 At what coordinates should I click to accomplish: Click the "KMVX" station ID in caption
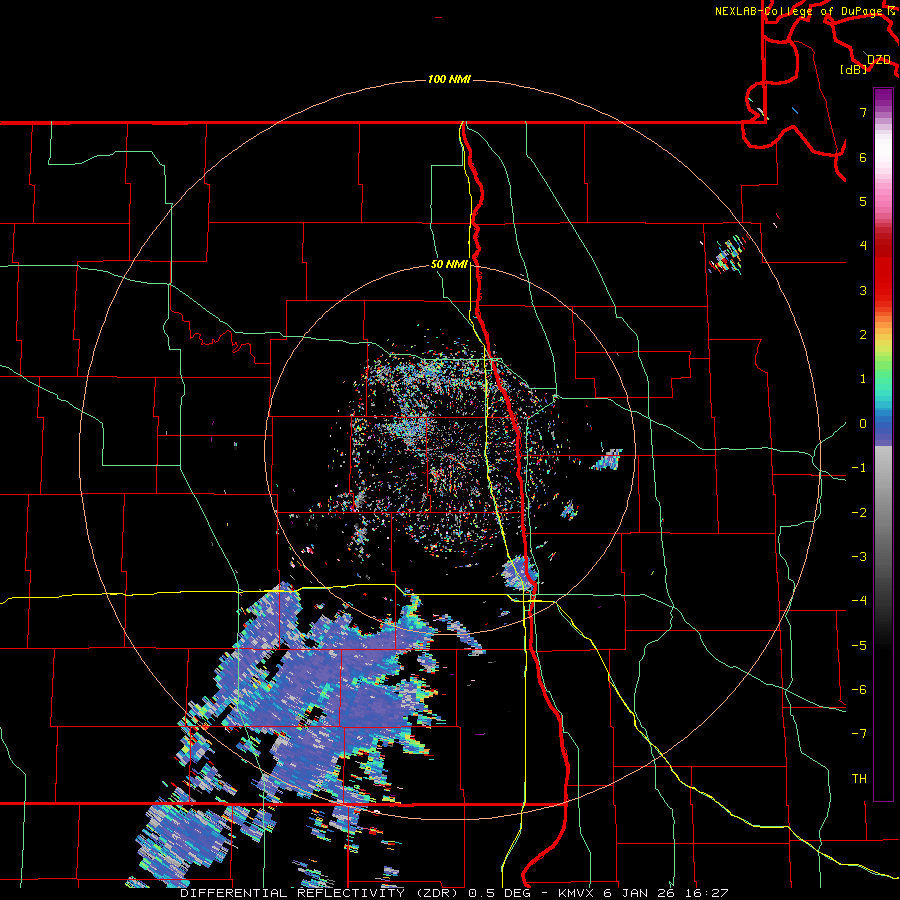coord(577,893)
